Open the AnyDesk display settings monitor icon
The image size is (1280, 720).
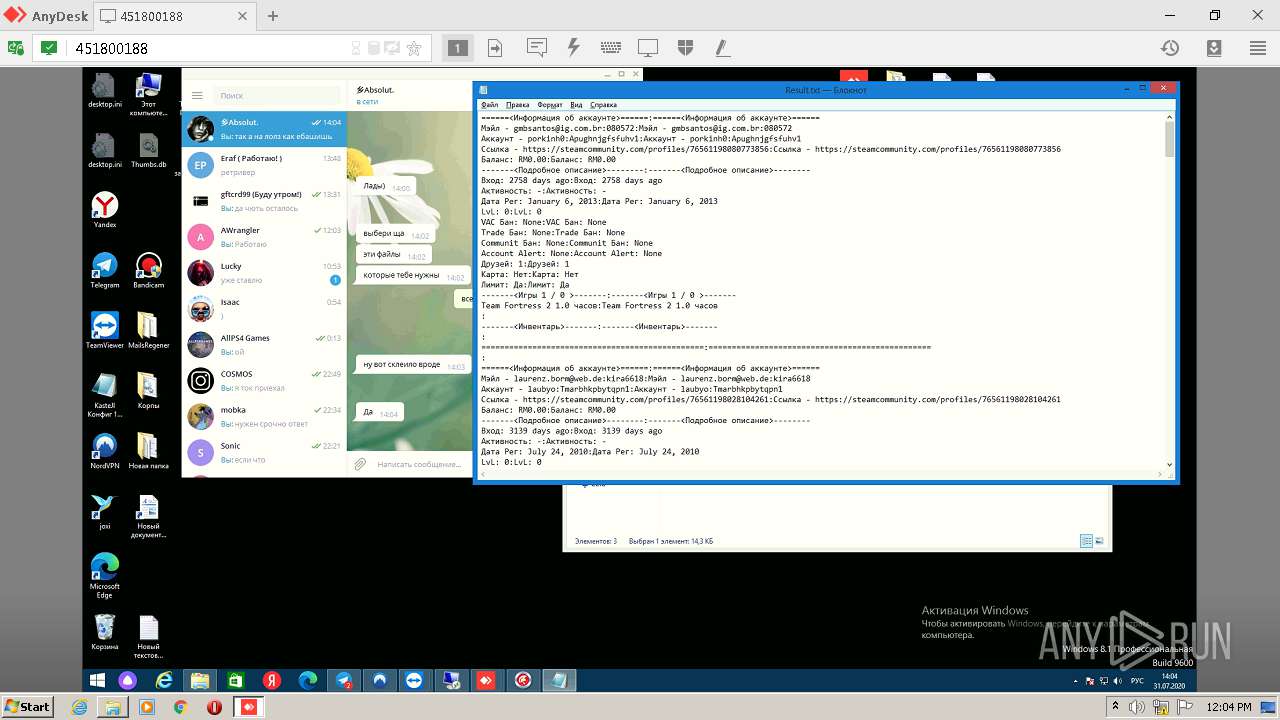648,48
